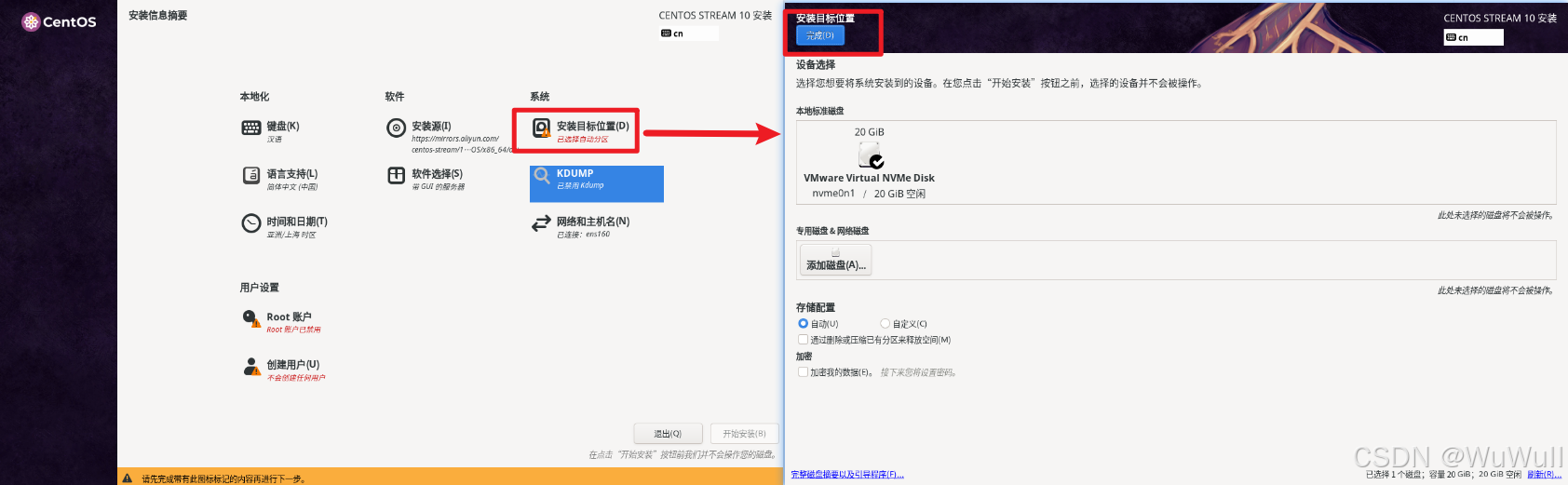The image size is (1568, 485).
Task: Click the CentOS logo in sidebar
Action: 59,21
